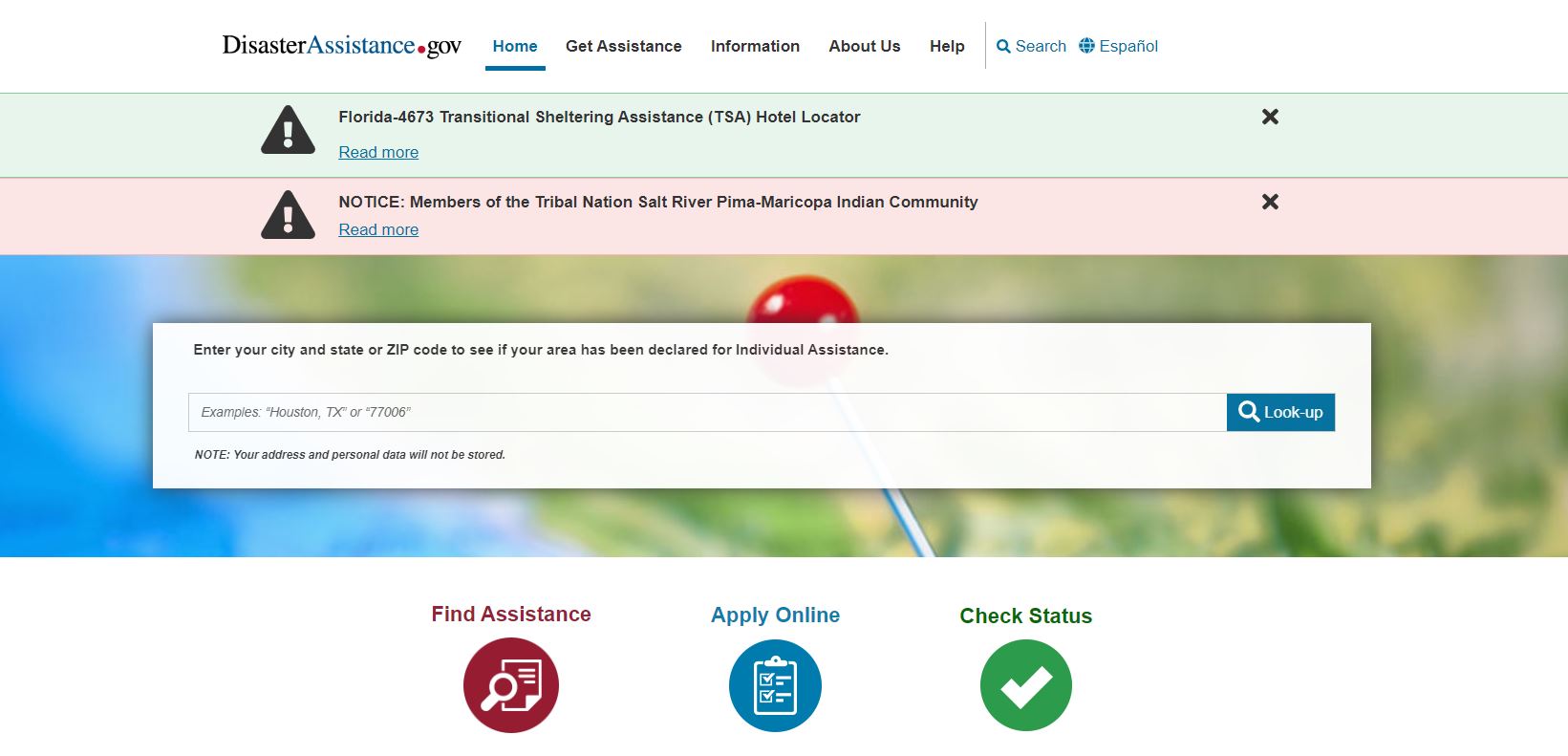Click the Look-up button

coord(1280,412)
